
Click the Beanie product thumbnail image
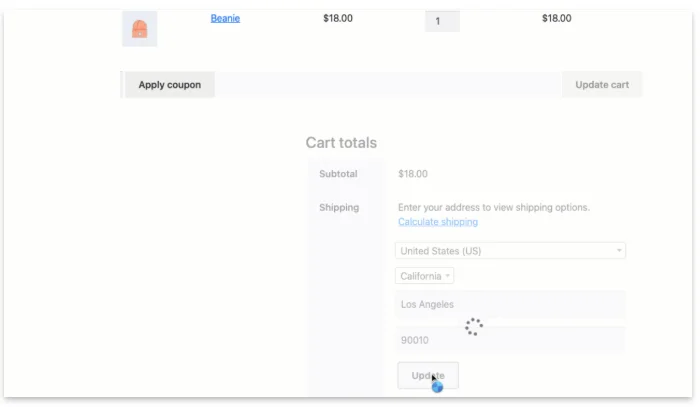139,28
